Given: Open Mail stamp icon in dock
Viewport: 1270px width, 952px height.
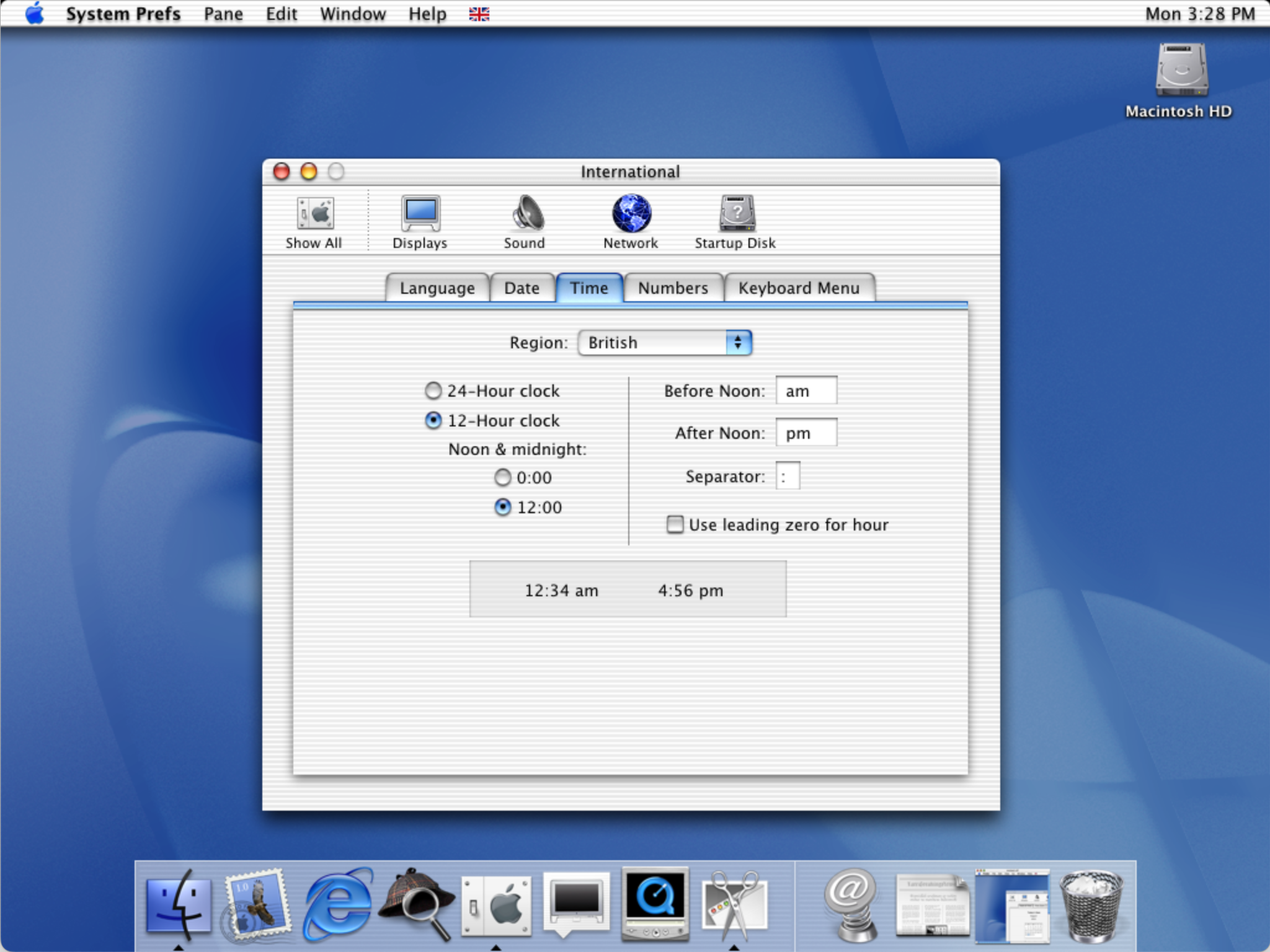Looking at the screenshot, I should click(x=257, y=904).
